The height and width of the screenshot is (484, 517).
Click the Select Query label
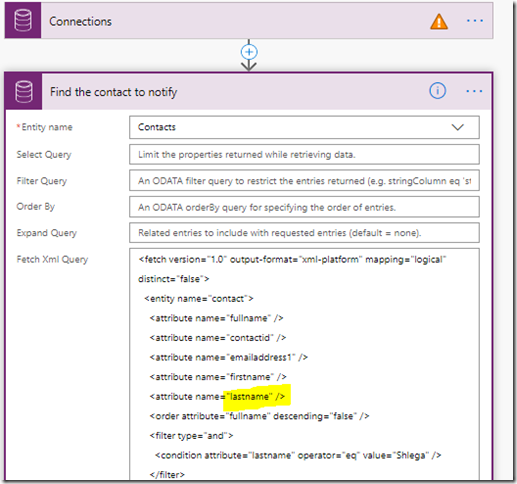pos(44,155)
